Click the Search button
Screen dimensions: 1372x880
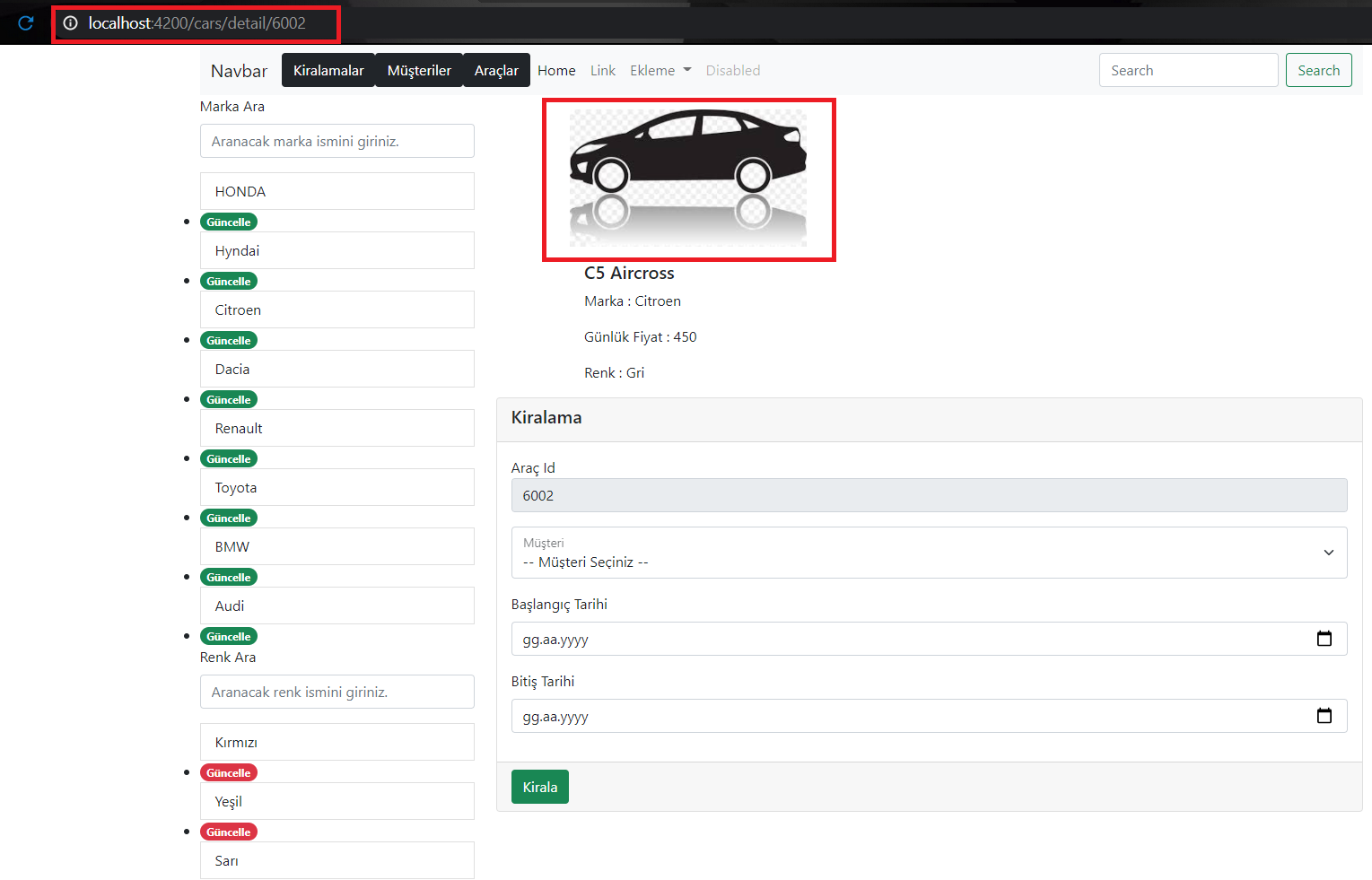click(1318, 70)
